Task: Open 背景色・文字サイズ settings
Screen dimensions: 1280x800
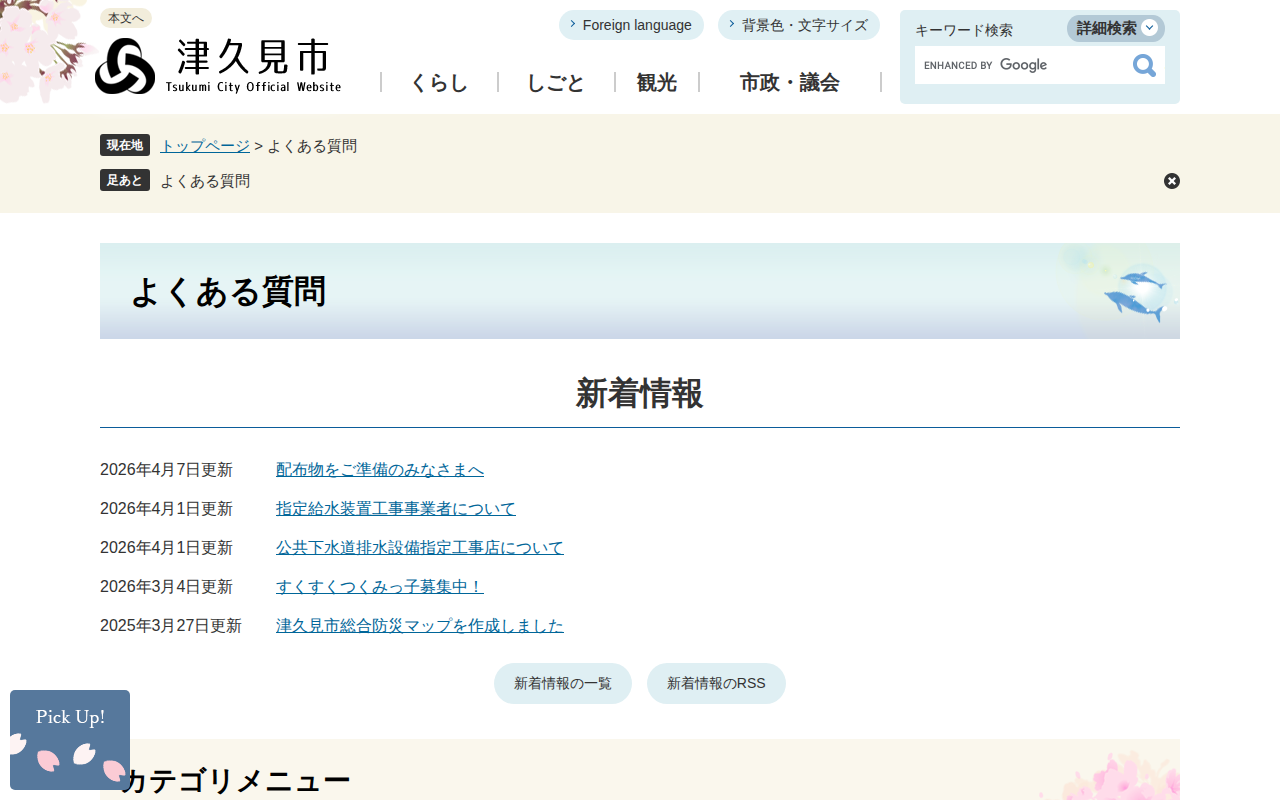Action: [x=799, y=25]
